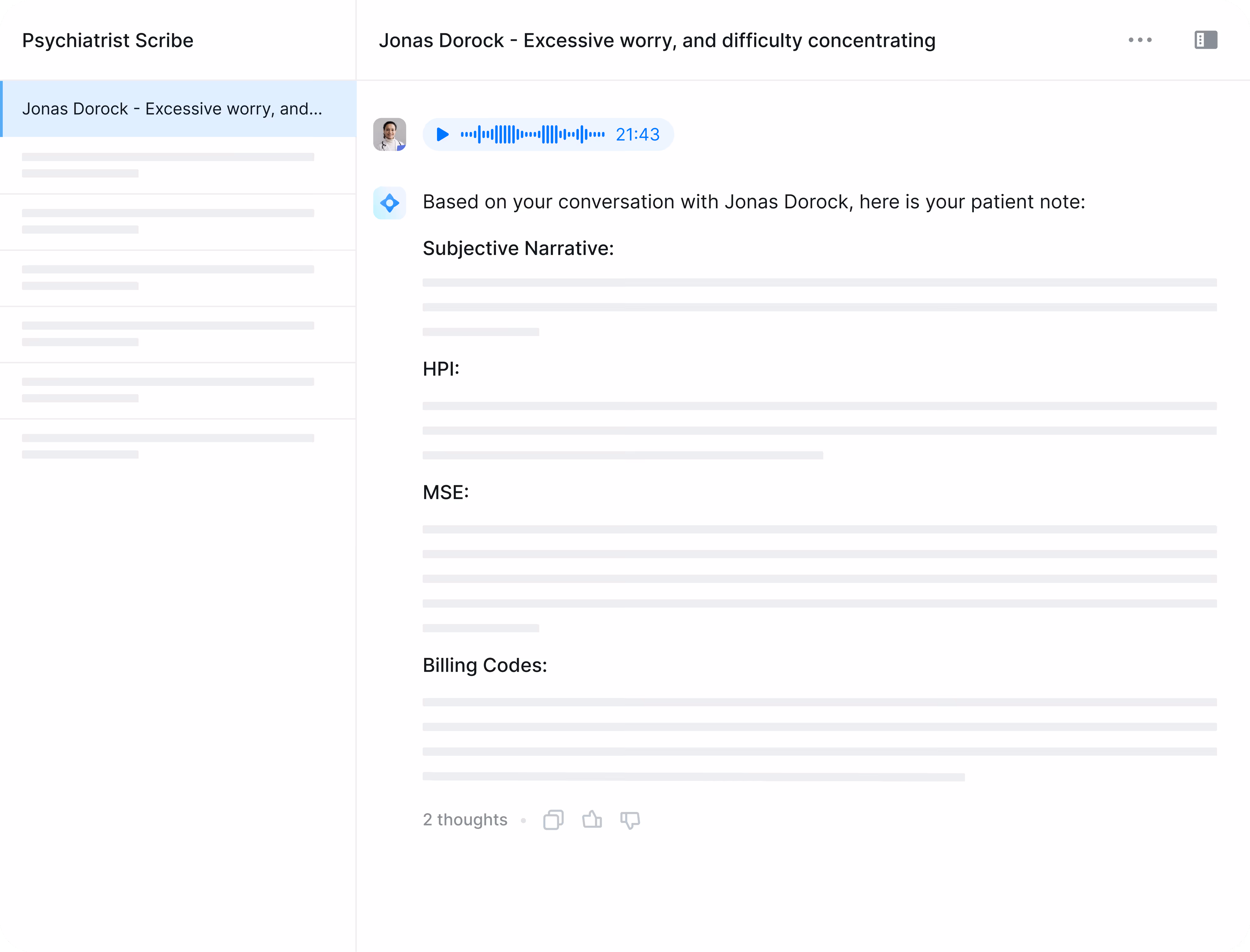Image resolution: width=1250 pixels, height=952 pixels.
Task: Click the Billing Codes heading
Action: [x=485, y=665]
